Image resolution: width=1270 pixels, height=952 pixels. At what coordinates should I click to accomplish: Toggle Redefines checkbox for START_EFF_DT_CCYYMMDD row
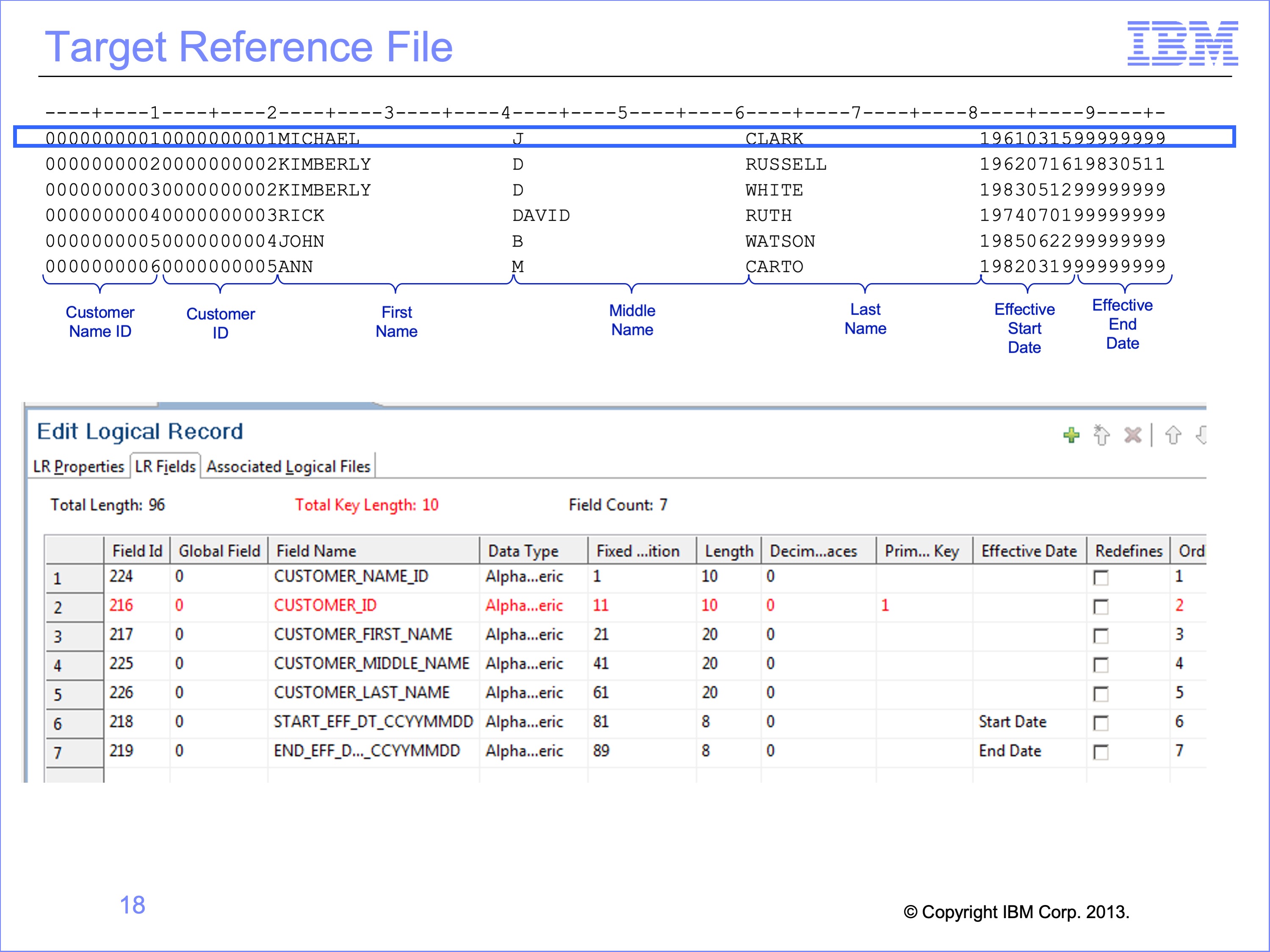pyautogui.click(x=1101, y=723)
